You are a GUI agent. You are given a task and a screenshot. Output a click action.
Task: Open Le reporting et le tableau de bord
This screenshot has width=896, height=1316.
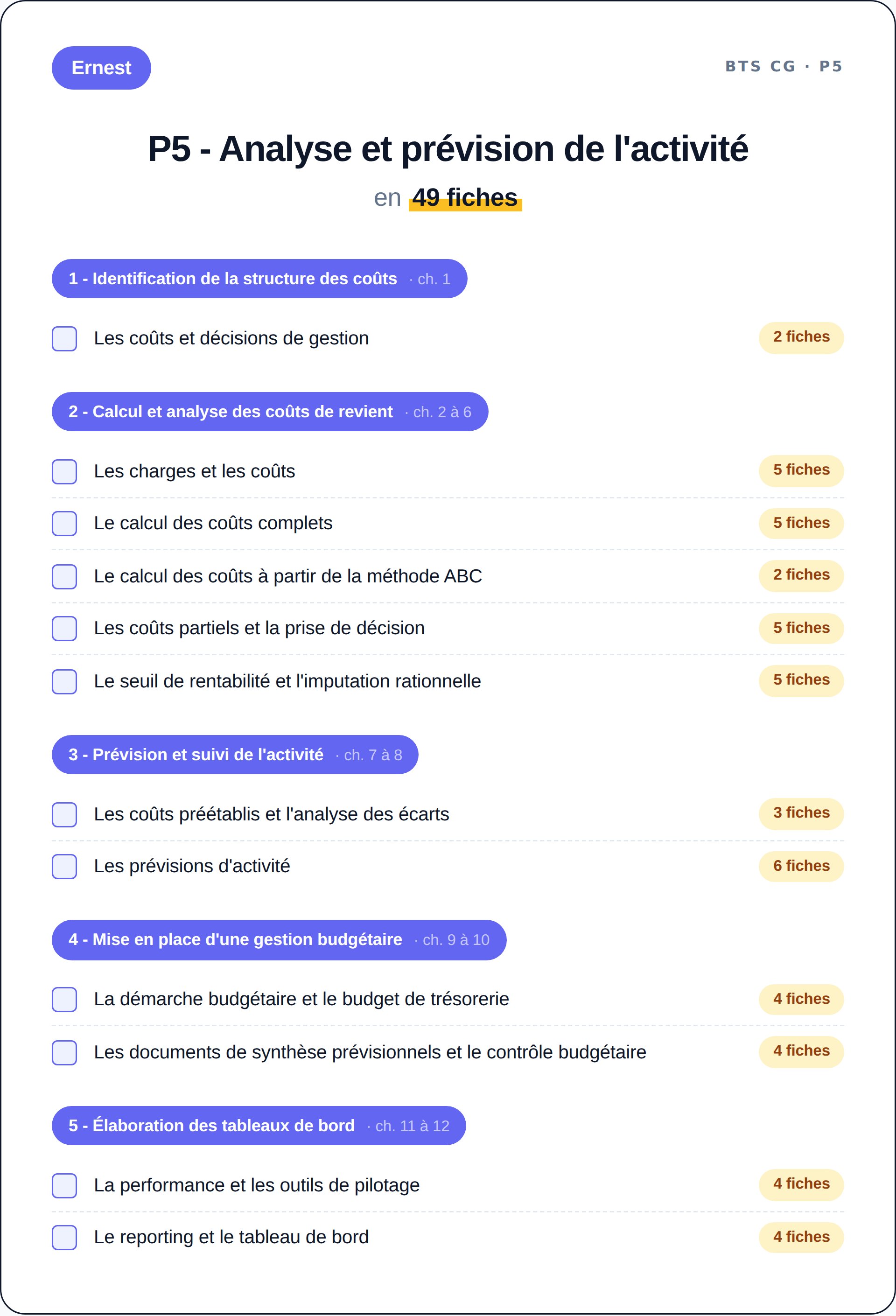(x=231, y=1237)
